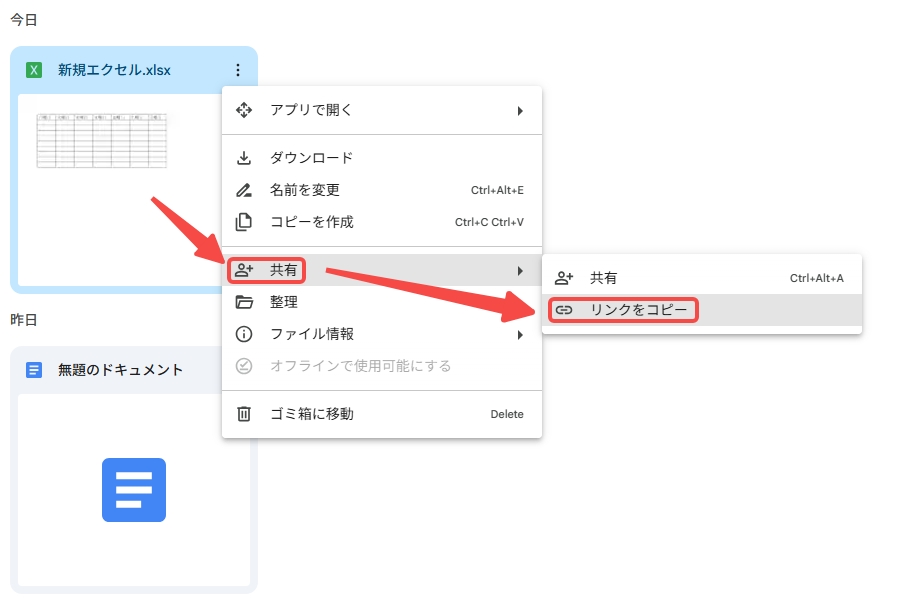Select コピーを作成 menu entry
The width and height of the screenshot is (914, 601).
[x=382, y=222]
